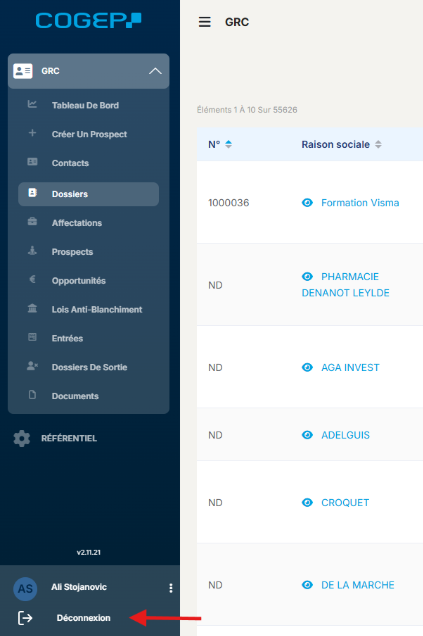The height and width of the screenshot is (636, 423).
Task: Sort by Raison sociale column arrows
Action: click(378, 144)
